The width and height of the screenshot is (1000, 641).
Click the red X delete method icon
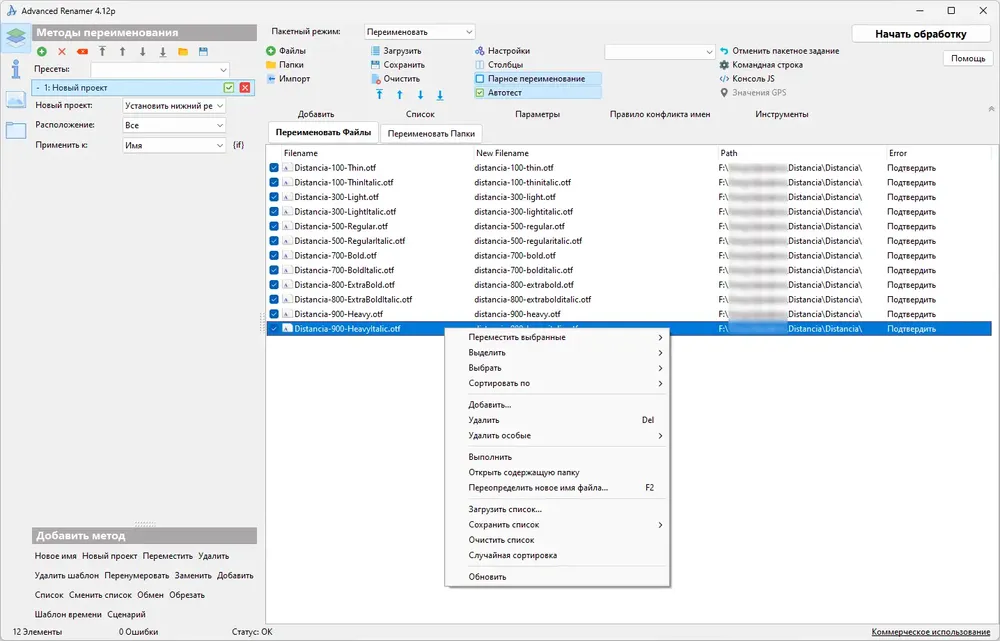click(x=62, y=52)
